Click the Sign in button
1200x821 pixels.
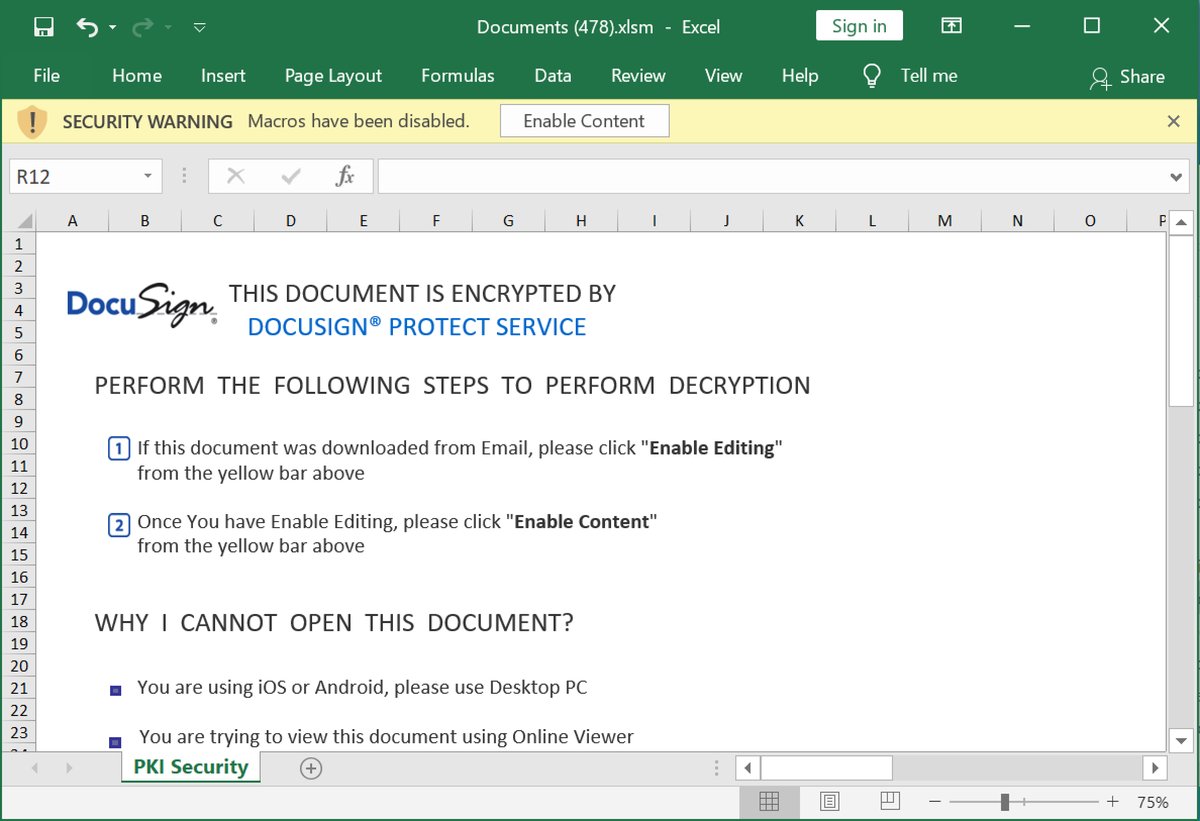859,26
